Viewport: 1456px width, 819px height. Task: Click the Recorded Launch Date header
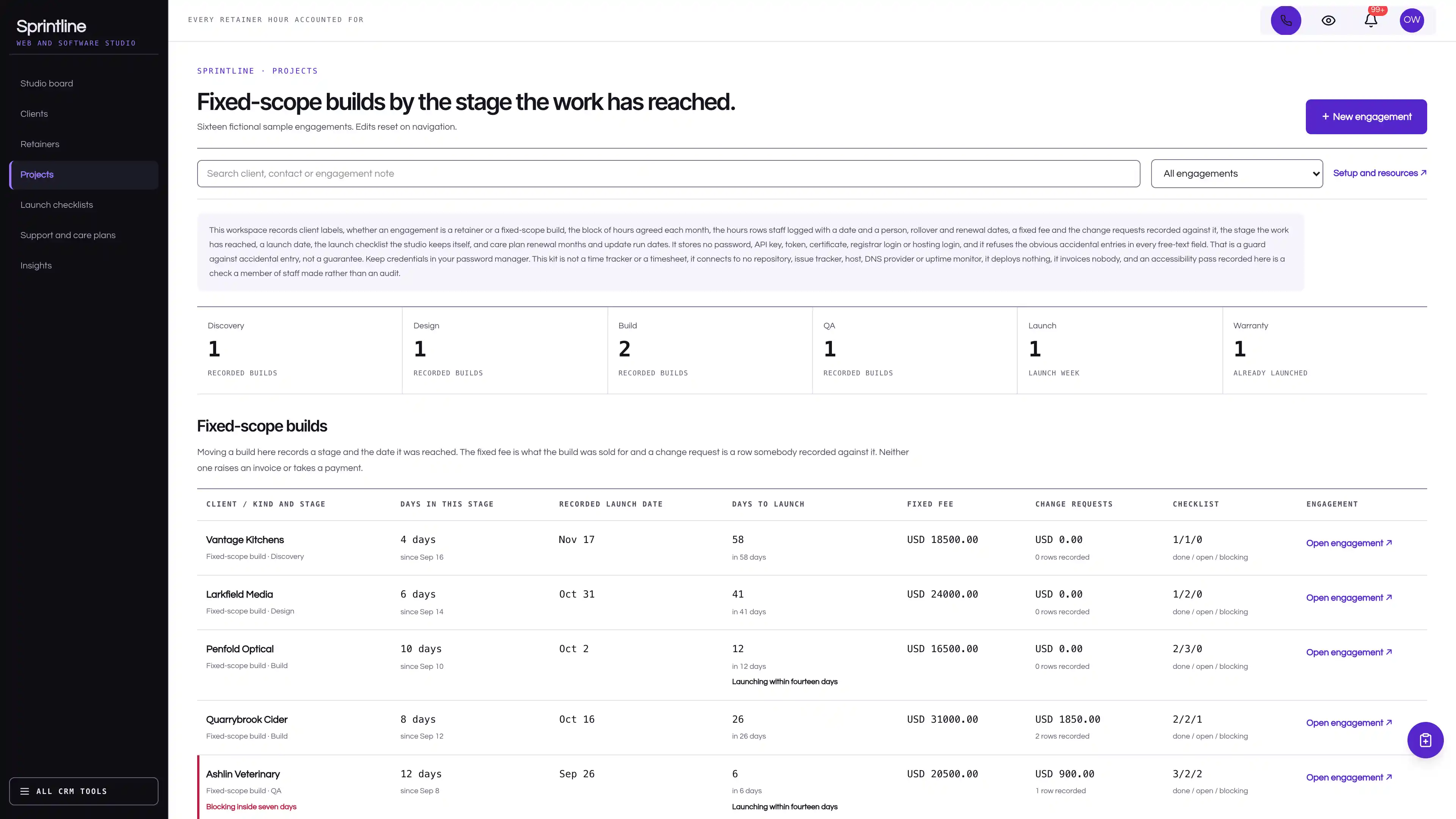(x=610, y=504)
